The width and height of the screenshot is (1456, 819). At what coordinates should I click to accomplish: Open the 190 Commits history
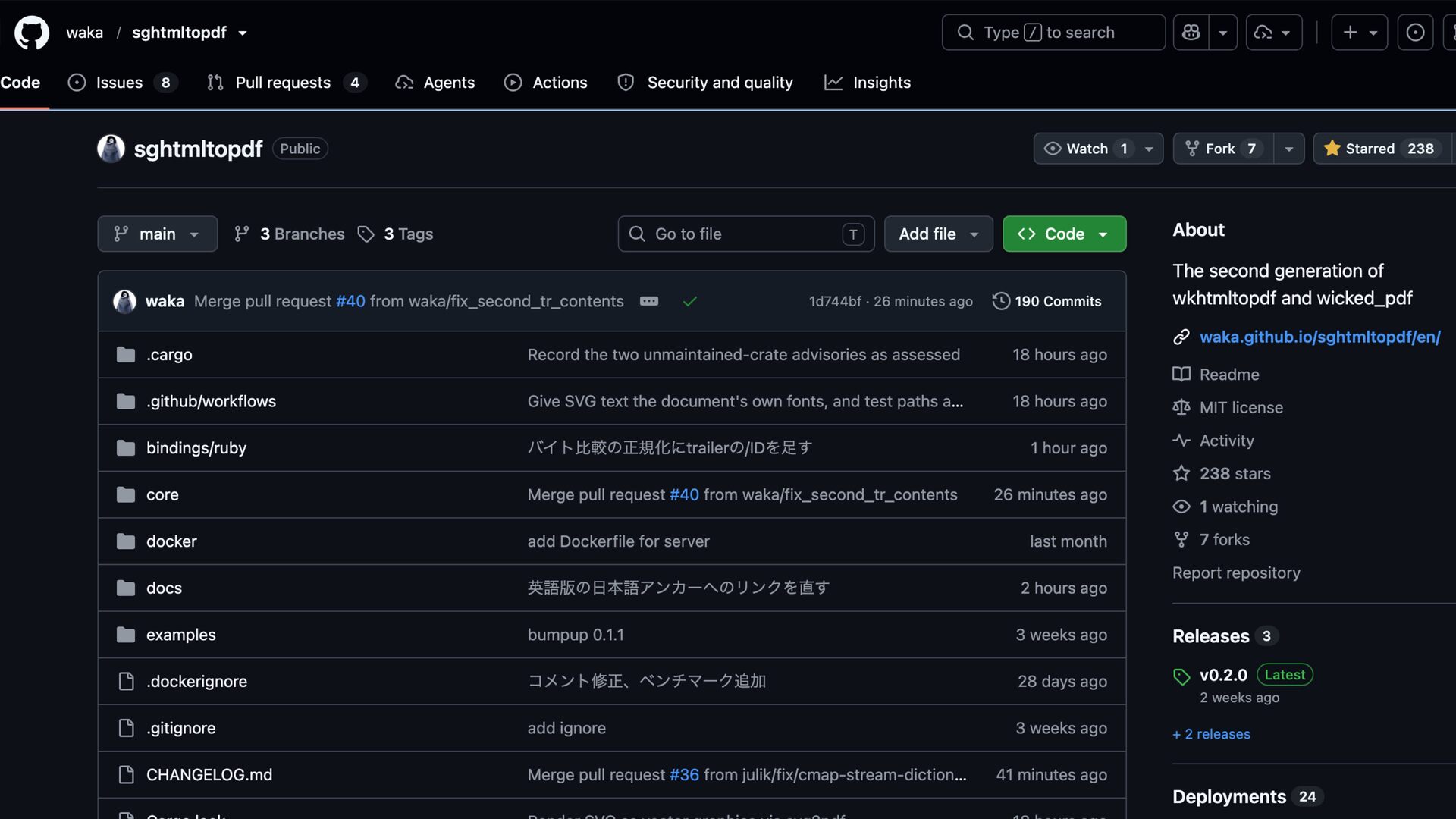click(1046, 301)
